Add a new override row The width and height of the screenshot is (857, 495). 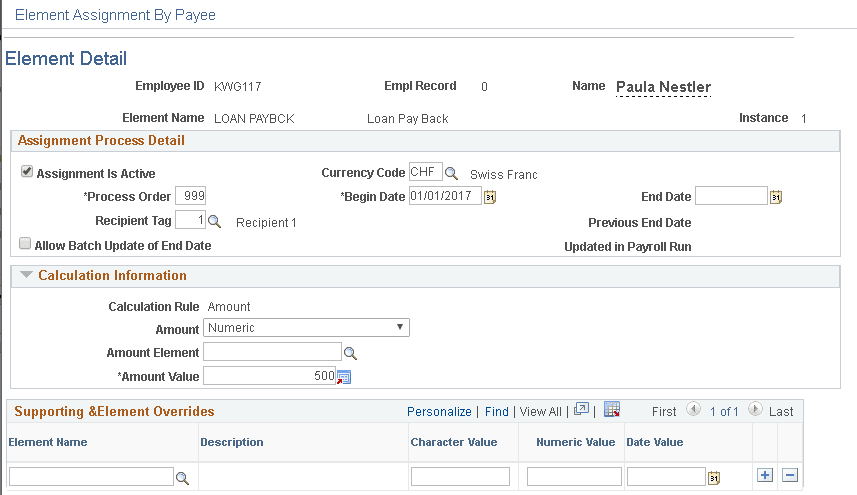765,475
